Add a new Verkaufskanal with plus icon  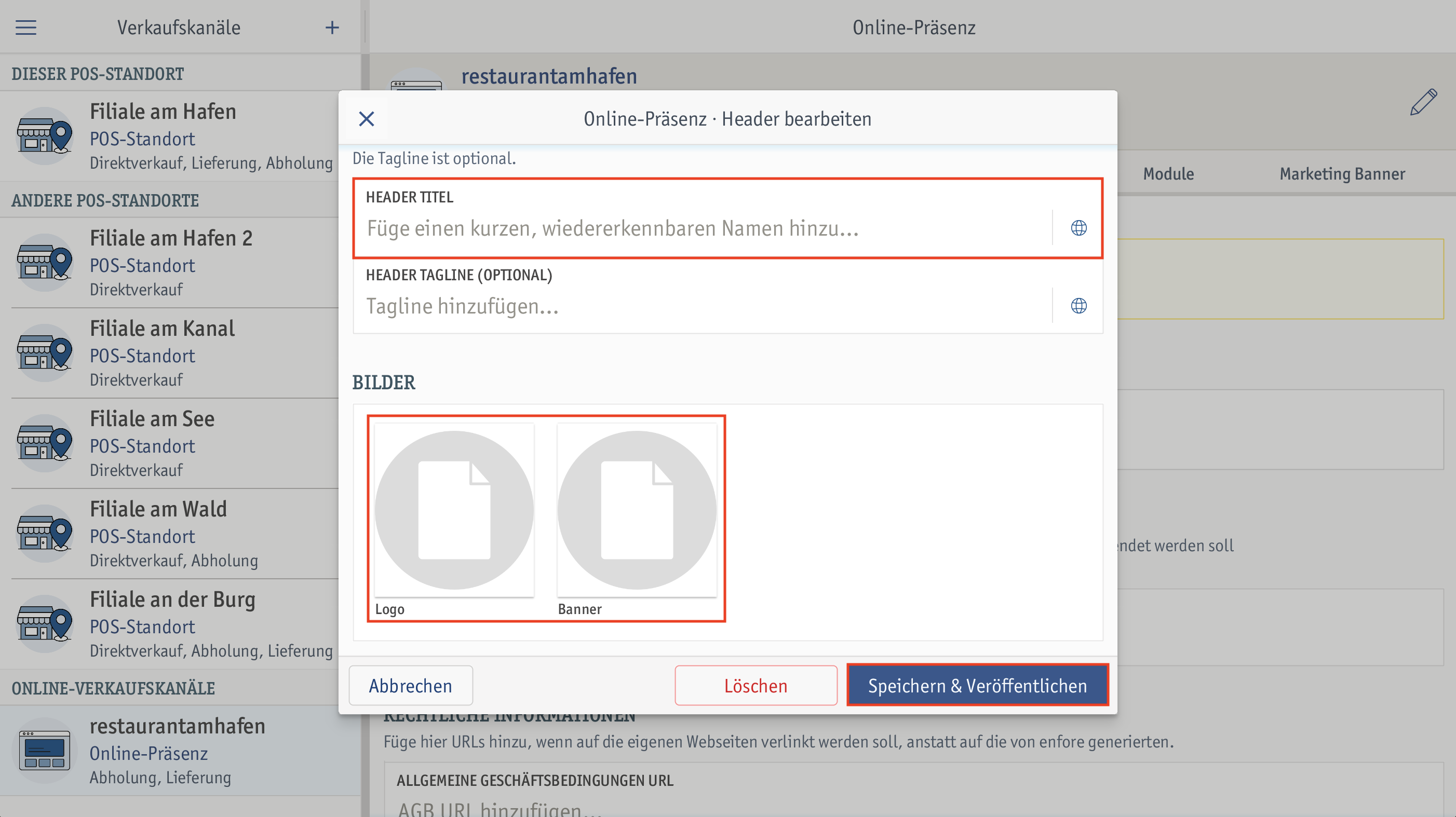332,27
